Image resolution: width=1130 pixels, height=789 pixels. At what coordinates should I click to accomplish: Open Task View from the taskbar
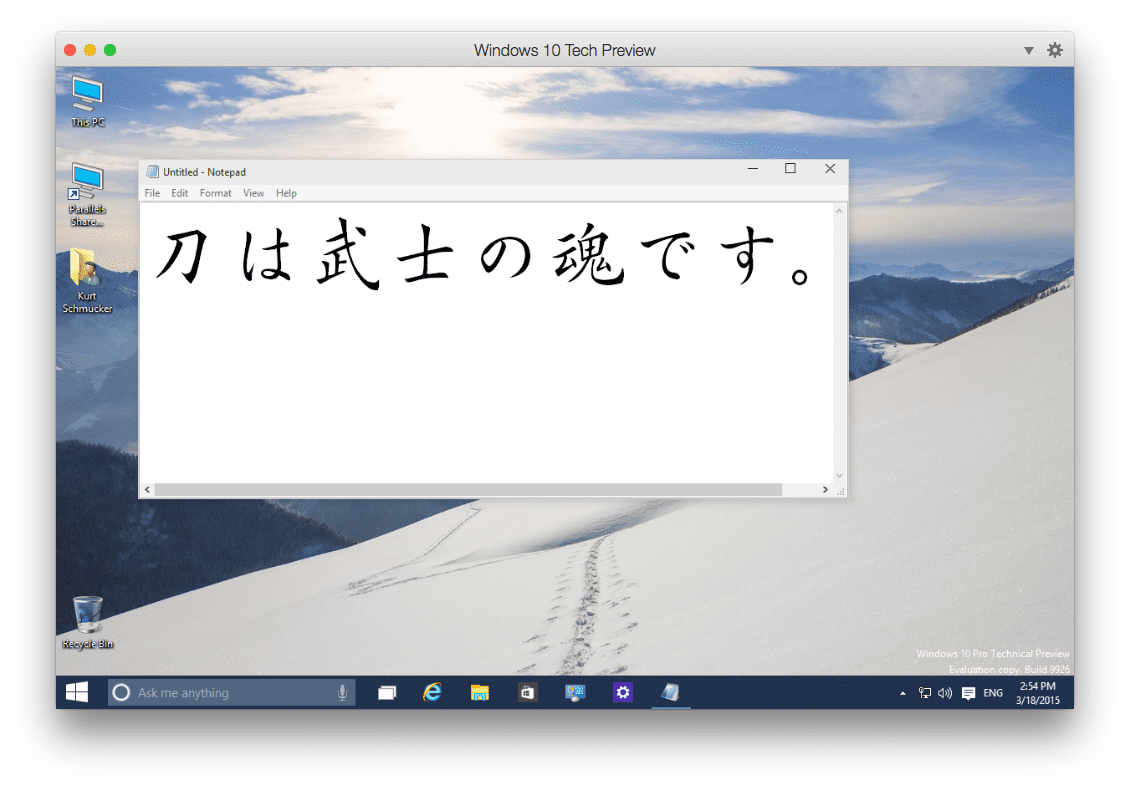tap(387, 692)
